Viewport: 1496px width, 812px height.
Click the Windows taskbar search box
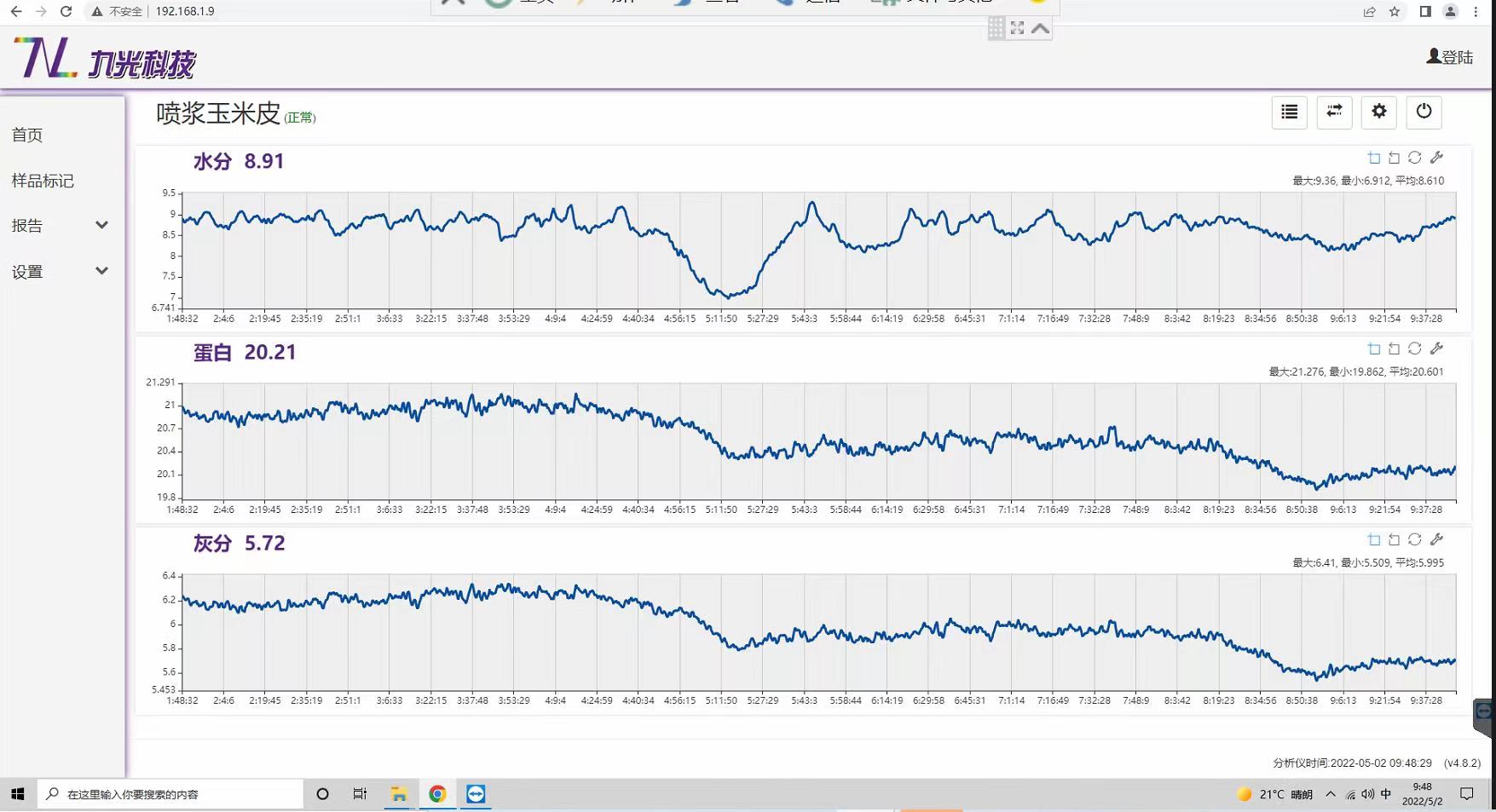[170, 794]
